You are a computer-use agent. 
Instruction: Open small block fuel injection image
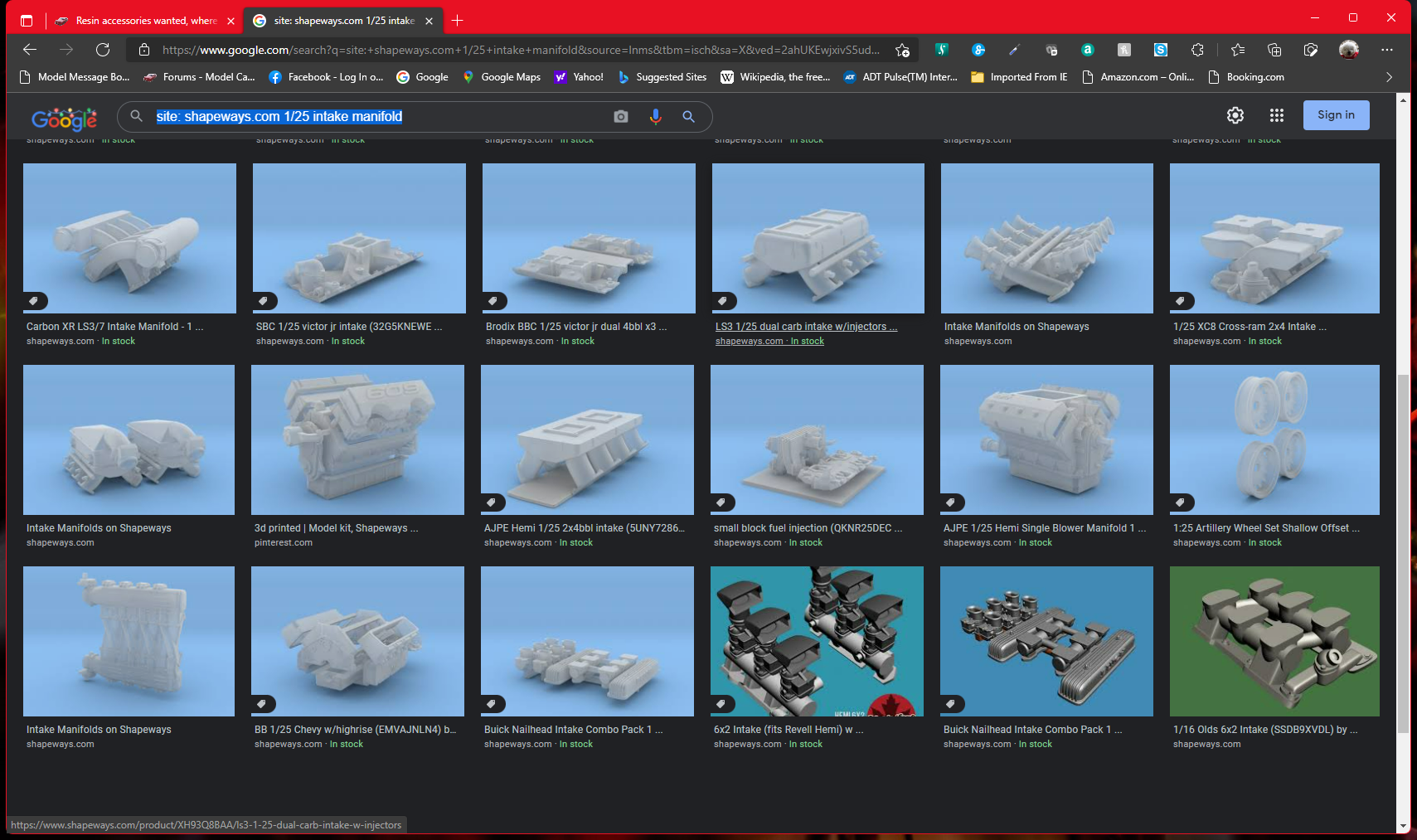click(817, 439)
